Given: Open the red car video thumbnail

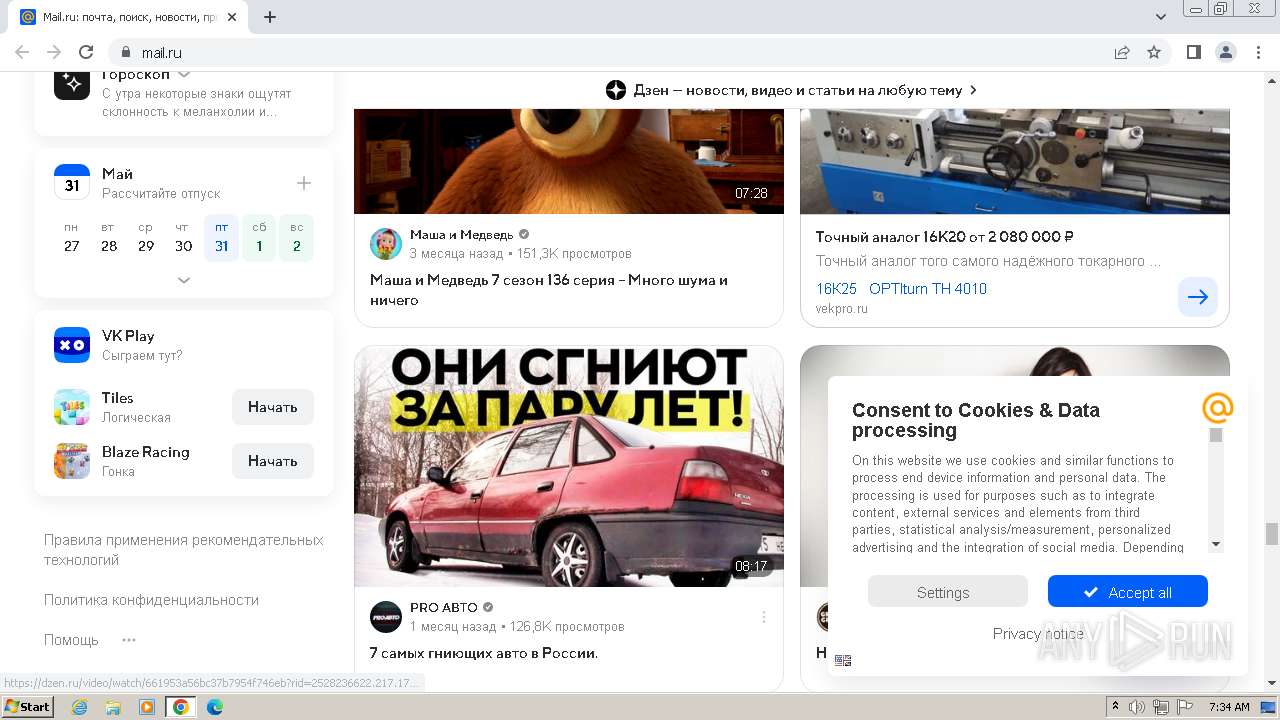Looking at the screenshot, I should pyautogui.click(x=569, y=466).
